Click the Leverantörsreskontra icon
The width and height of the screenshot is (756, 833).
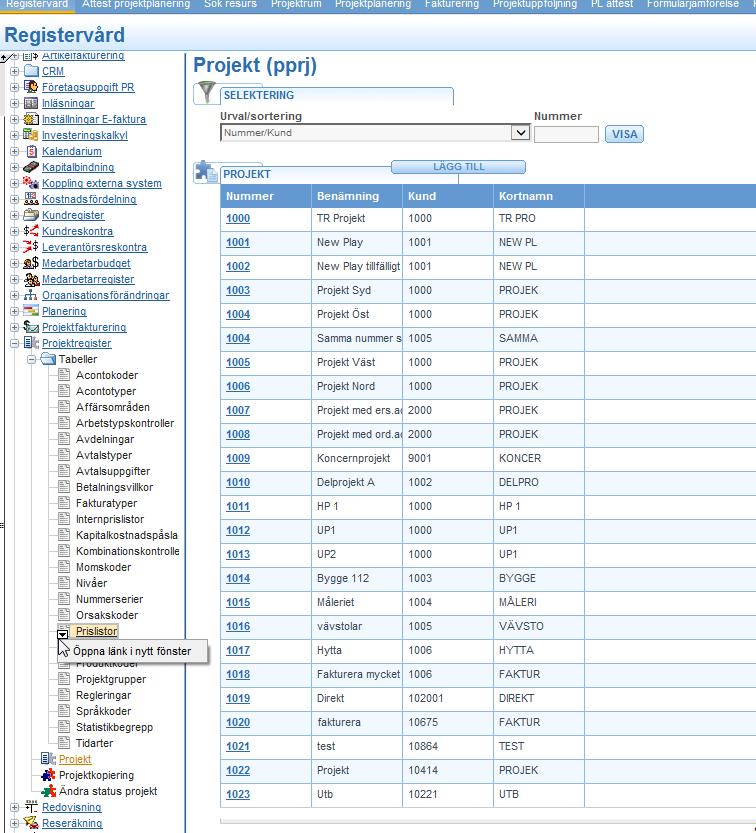coord(31,246)
